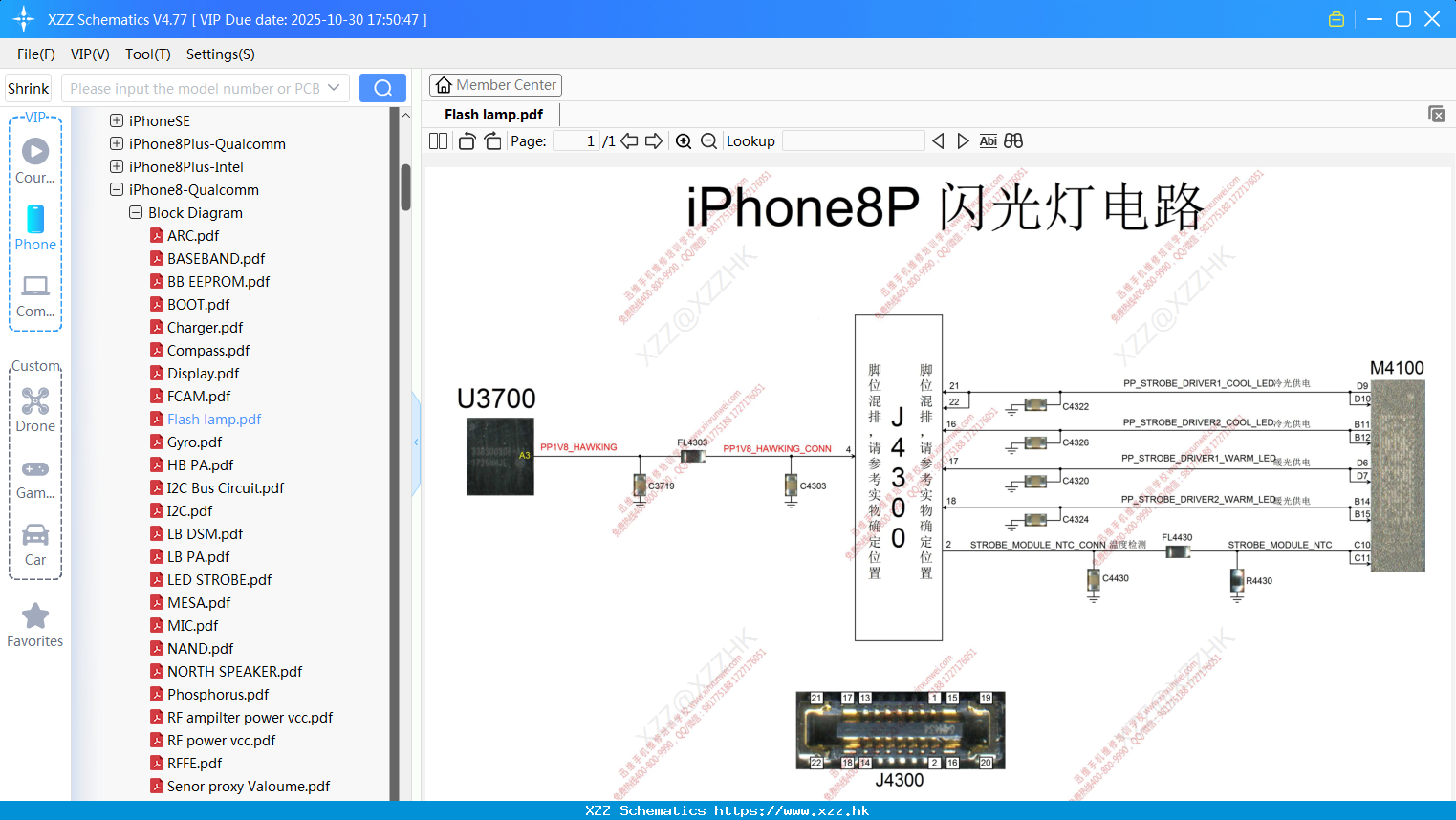Open RF ampilter power vcc.pdf
Image resolution: width=1456 pixels, height=820 pixels.
coord(250,717)
